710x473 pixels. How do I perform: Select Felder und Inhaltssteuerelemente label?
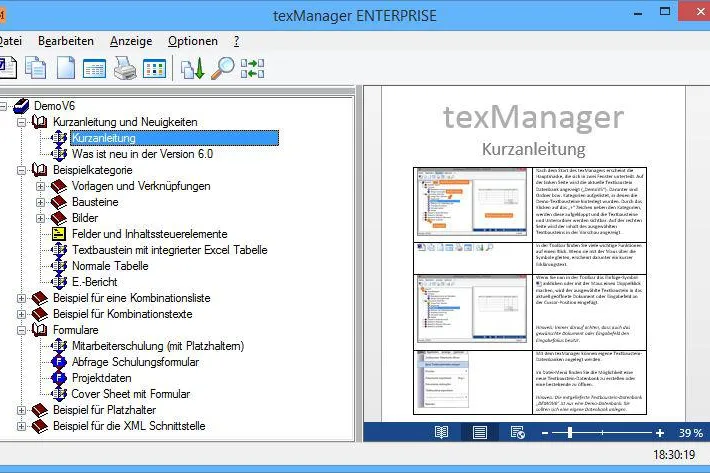click(x=149, y=234)
